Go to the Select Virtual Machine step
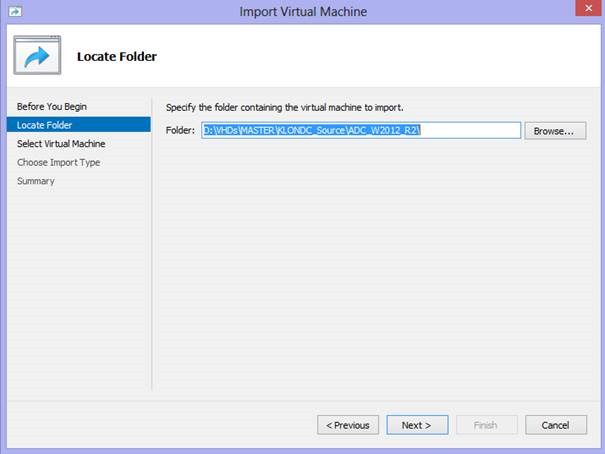The height and width of the screenshot is (454, 605). (61, 143)
